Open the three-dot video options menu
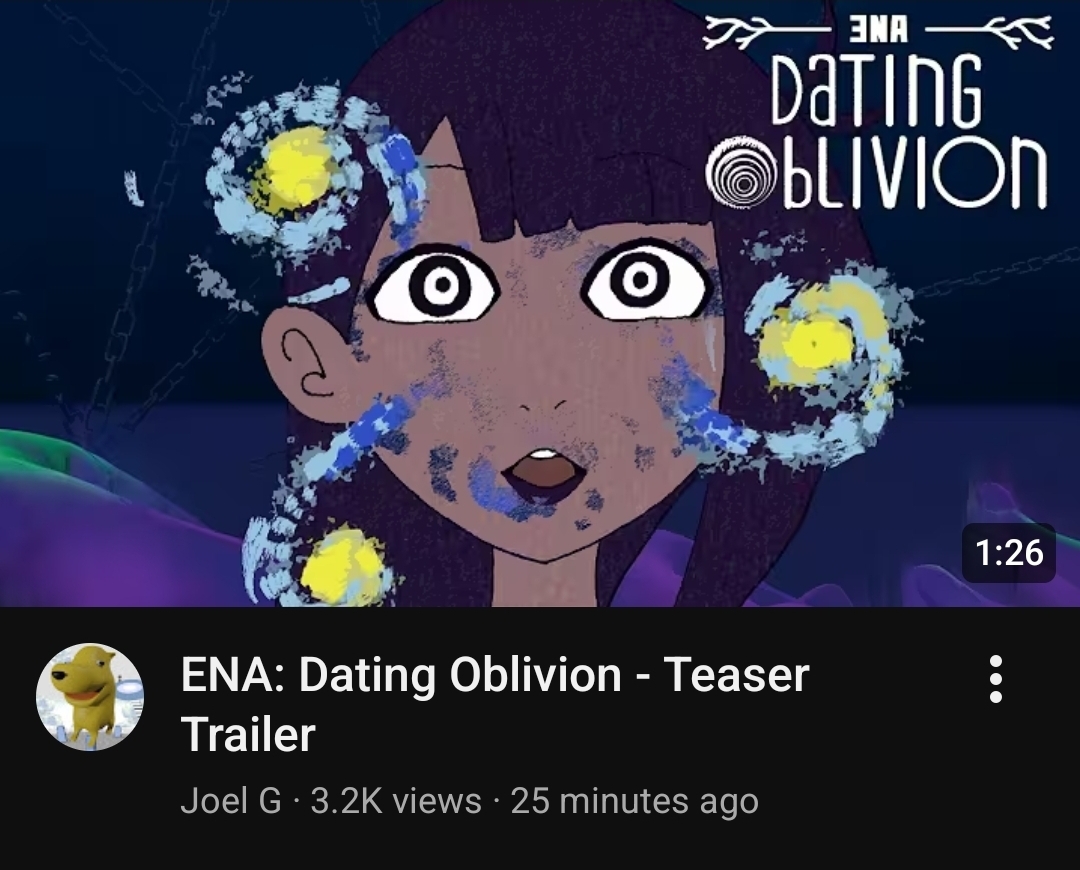This screenshot has height=870, width=1080. (995, 679)
